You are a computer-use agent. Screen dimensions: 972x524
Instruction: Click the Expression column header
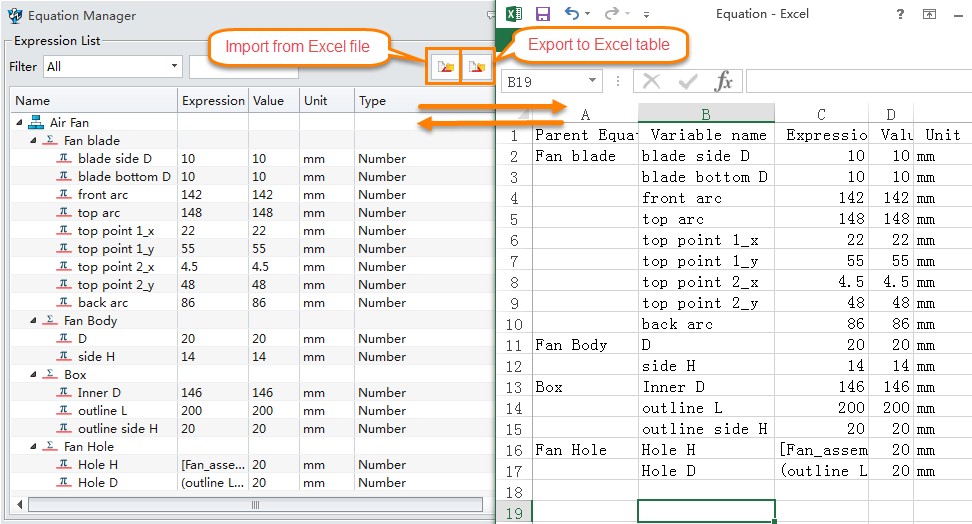pos(213,100)
